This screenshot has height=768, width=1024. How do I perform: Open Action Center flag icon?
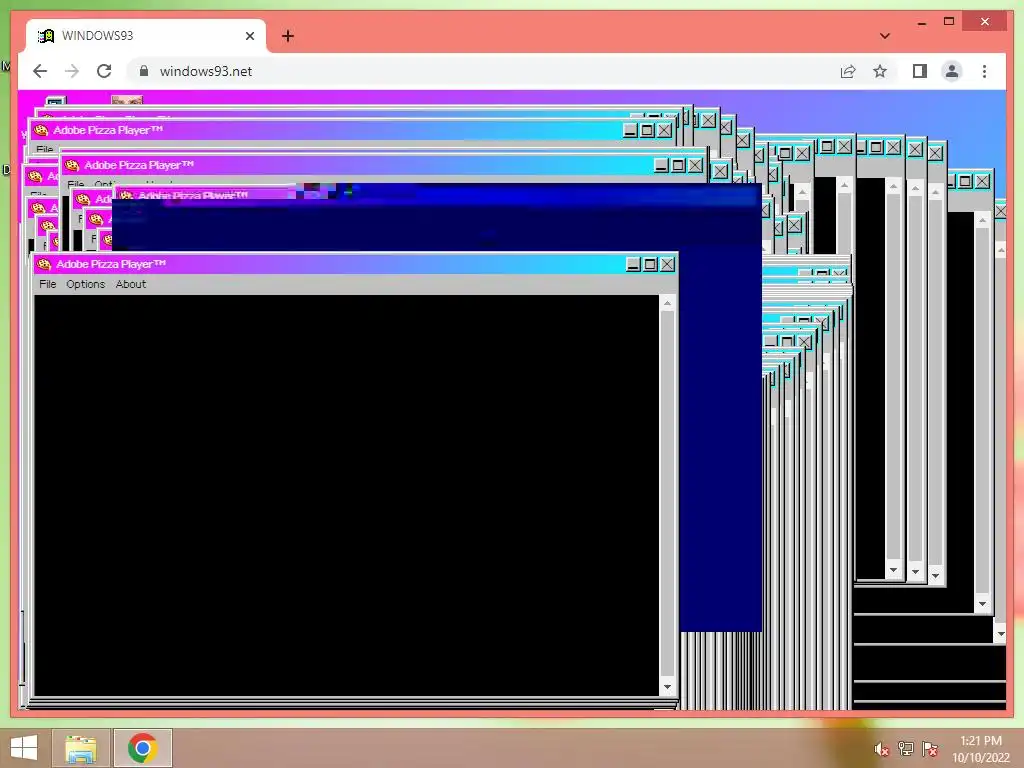click(930, 749)
